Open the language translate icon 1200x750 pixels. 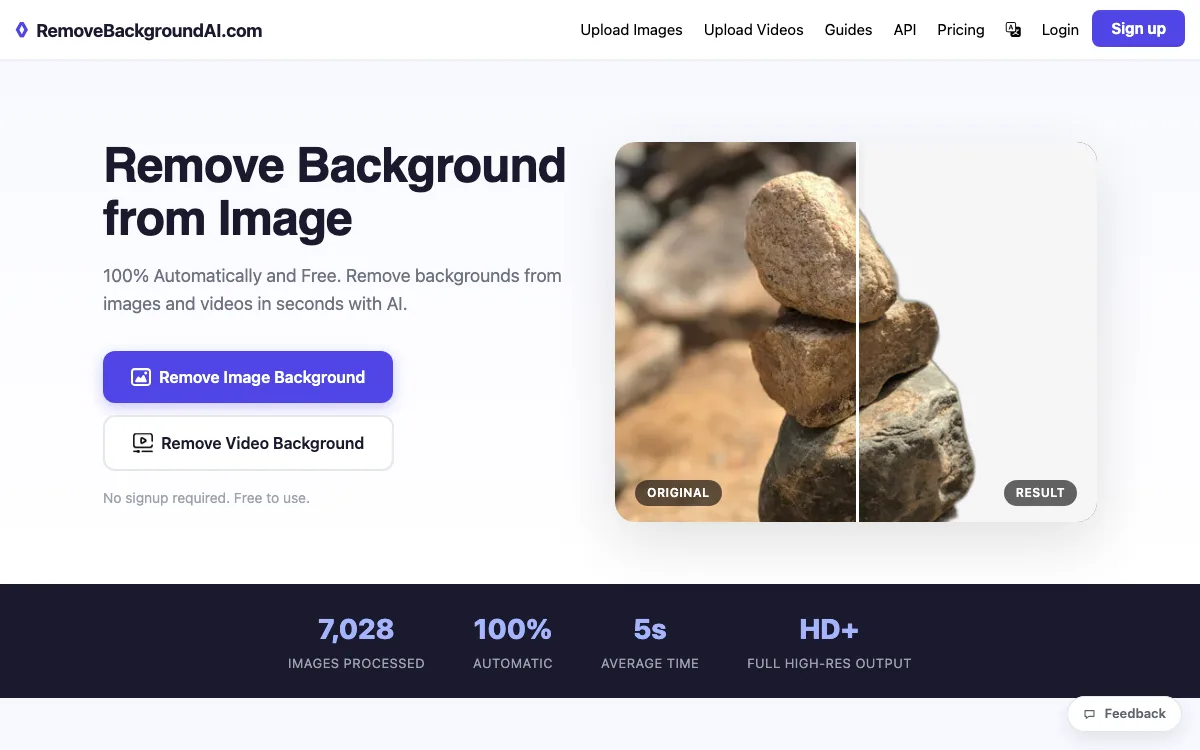pos(1013,30)
